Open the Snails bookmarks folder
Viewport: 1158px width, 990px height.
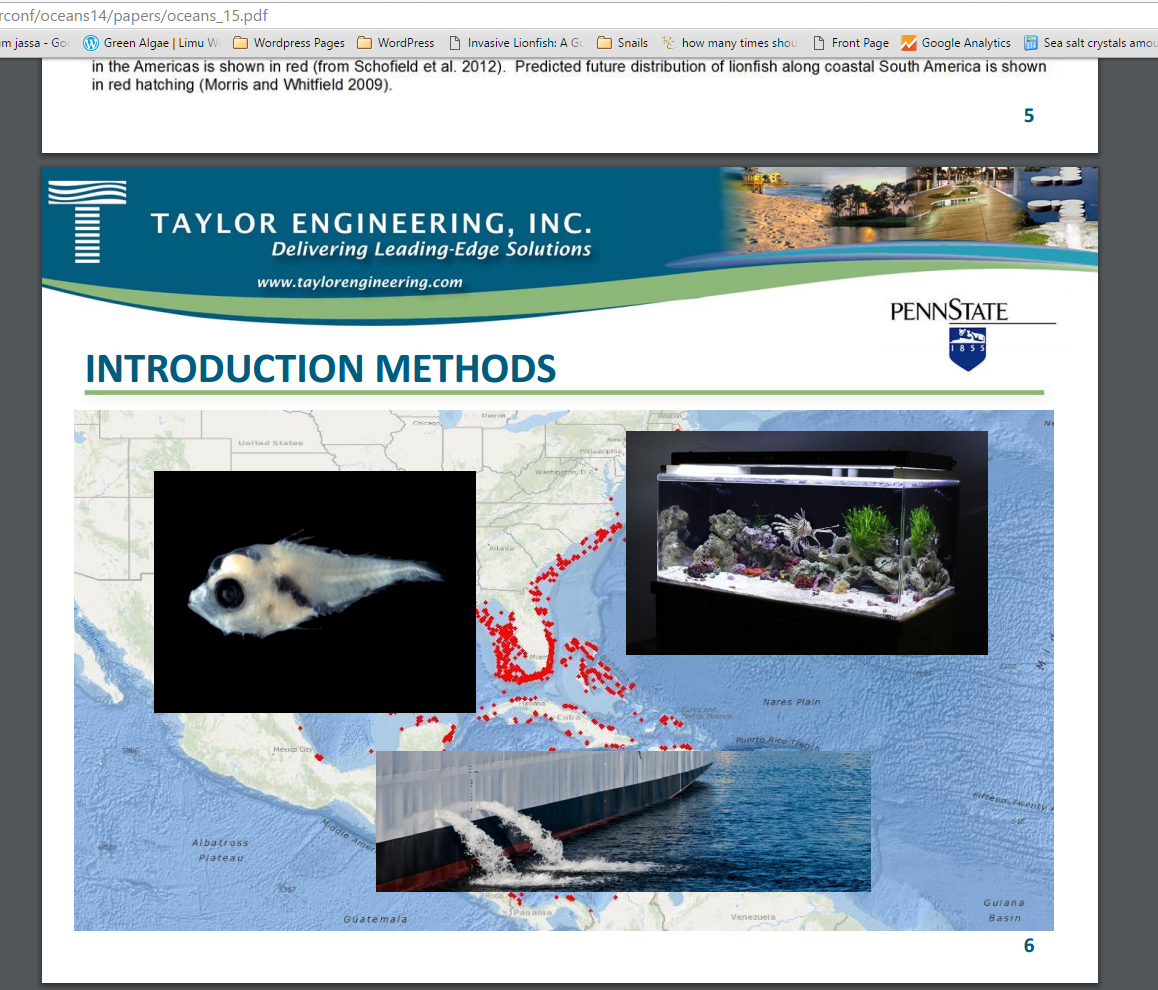click(623, 43)
